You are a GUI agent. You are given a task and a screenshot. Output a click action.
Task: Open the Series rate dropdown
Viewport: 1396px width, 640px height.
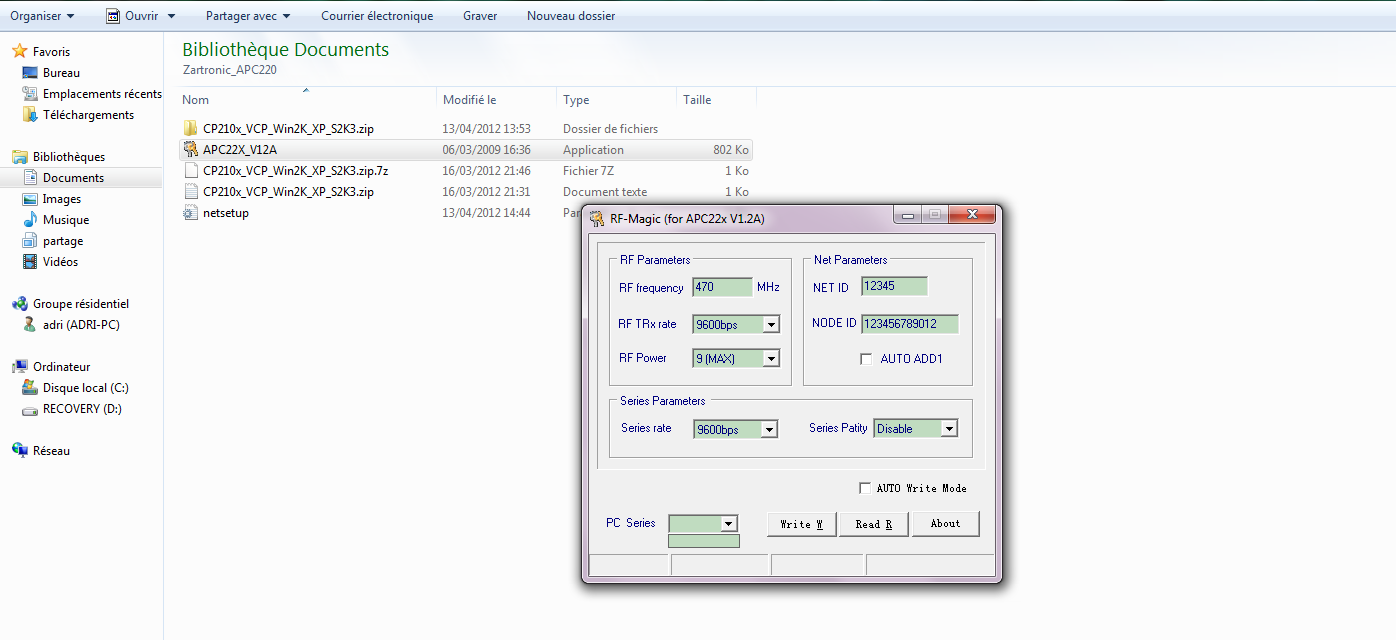pyautogui.click(x=769, y=429)
